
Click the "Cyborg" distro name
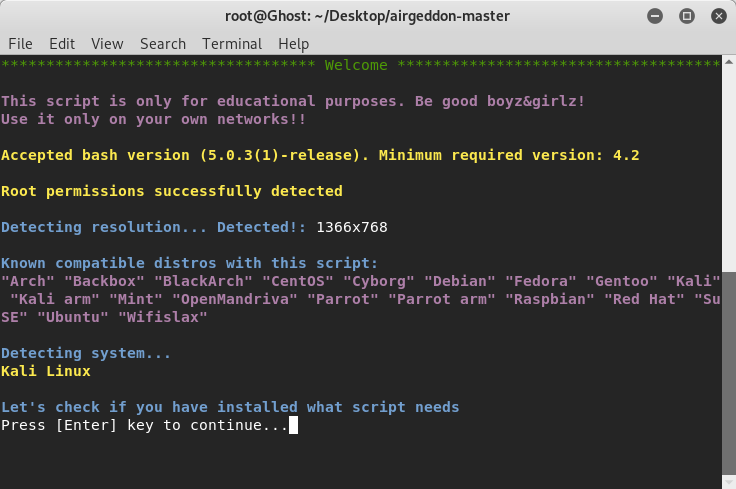379,281
